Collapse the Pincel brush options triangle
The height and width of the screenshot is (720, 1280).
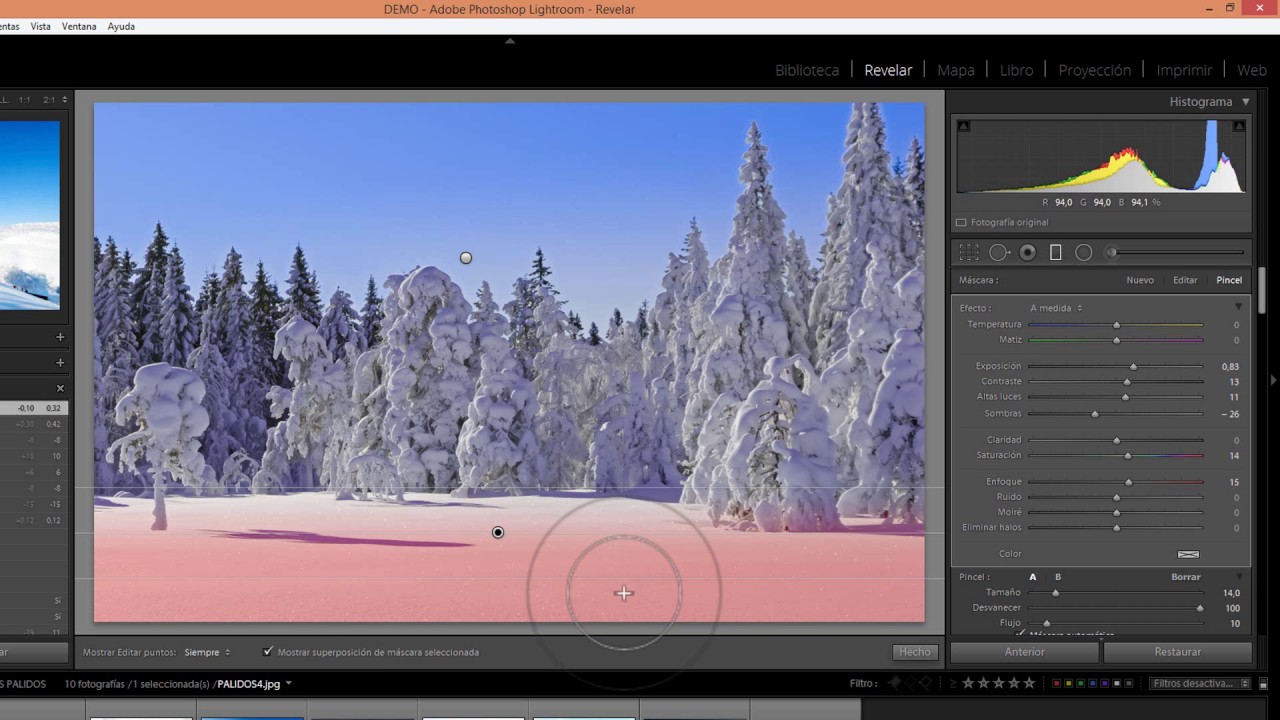[x=1239, y=577]
